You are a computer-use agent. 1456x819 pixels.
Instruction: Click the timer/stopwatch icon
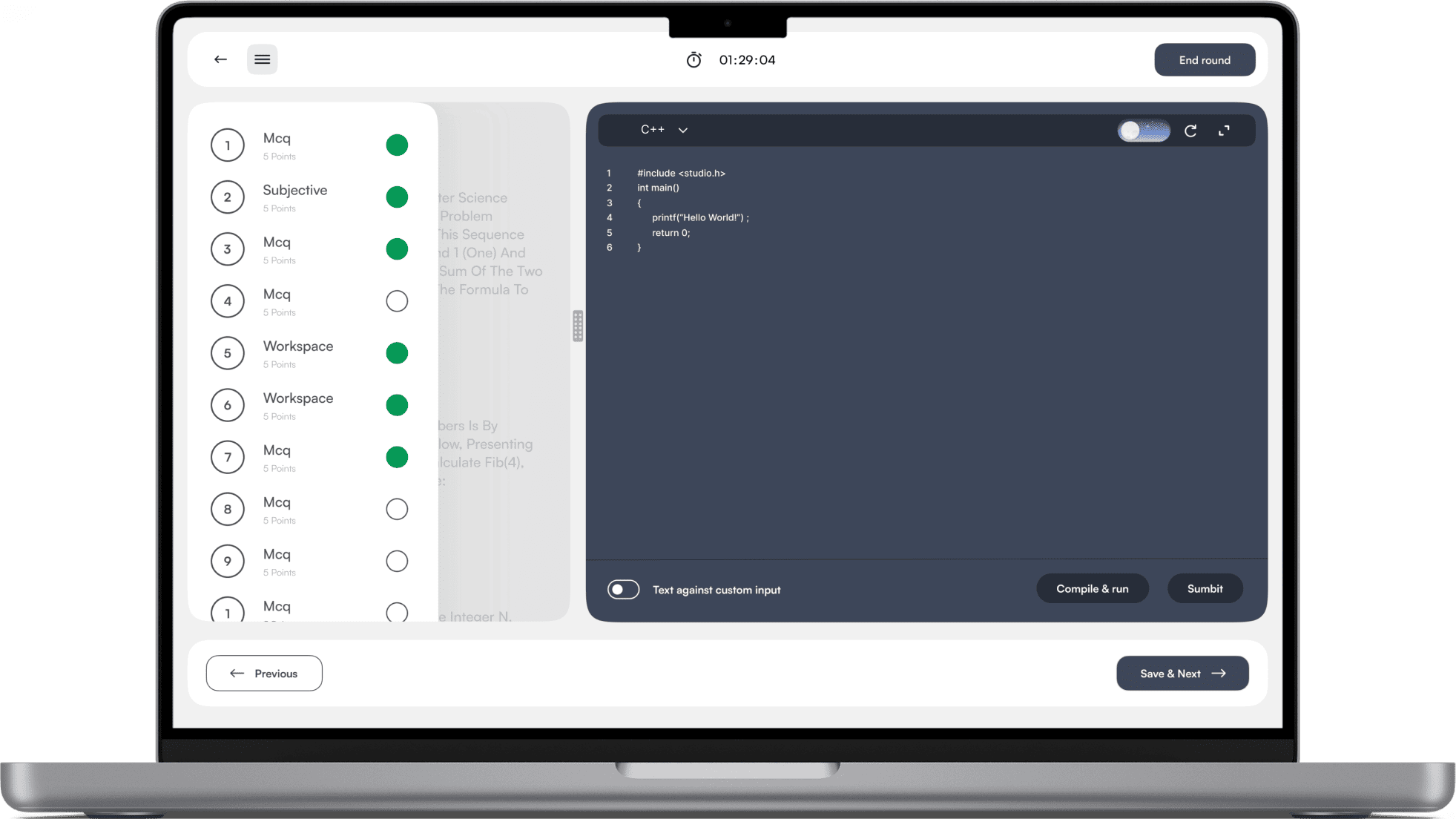(692, 60)
